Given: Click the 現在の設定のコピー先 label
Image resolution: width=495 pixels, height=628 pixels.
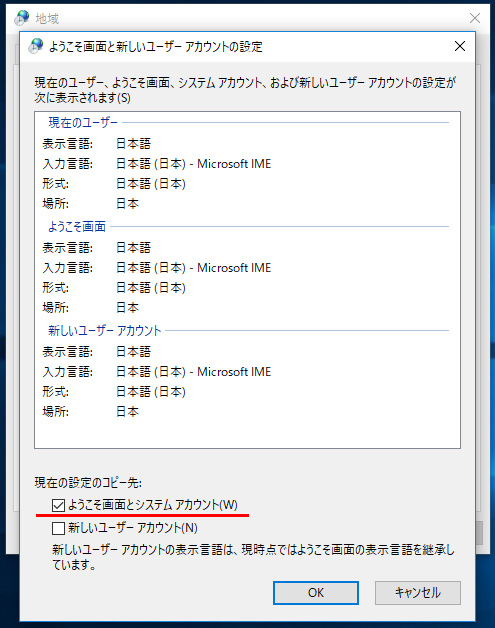Looking at the screenshot, I should [x=88, y=483].
